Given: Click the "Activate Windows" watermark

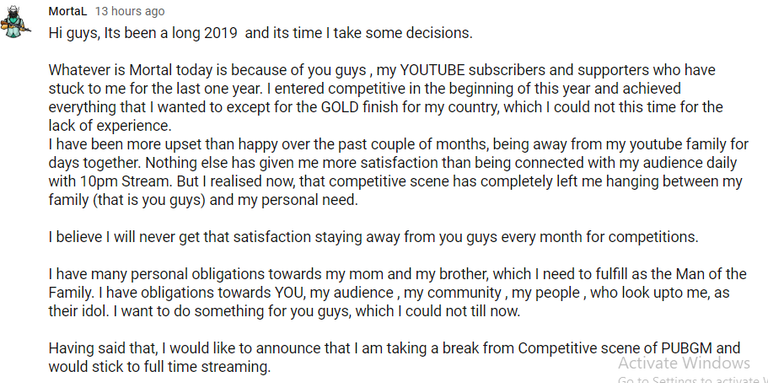Looking at the screenshot, I should [684, 363].
